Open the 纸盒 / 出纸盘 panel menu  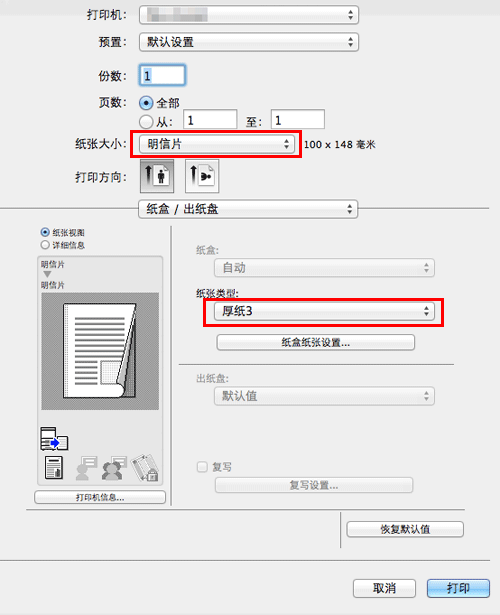coord(248,209)
